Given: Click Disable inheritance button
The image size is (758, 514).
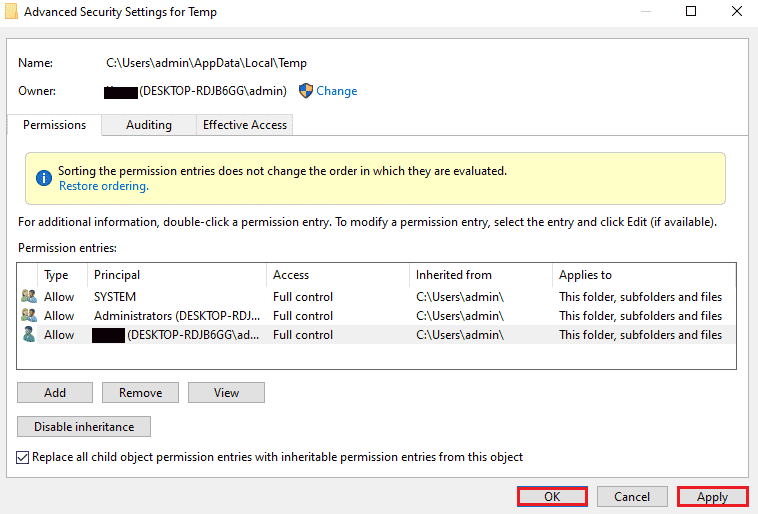Looking at the screenshot, I should point(84,426).
